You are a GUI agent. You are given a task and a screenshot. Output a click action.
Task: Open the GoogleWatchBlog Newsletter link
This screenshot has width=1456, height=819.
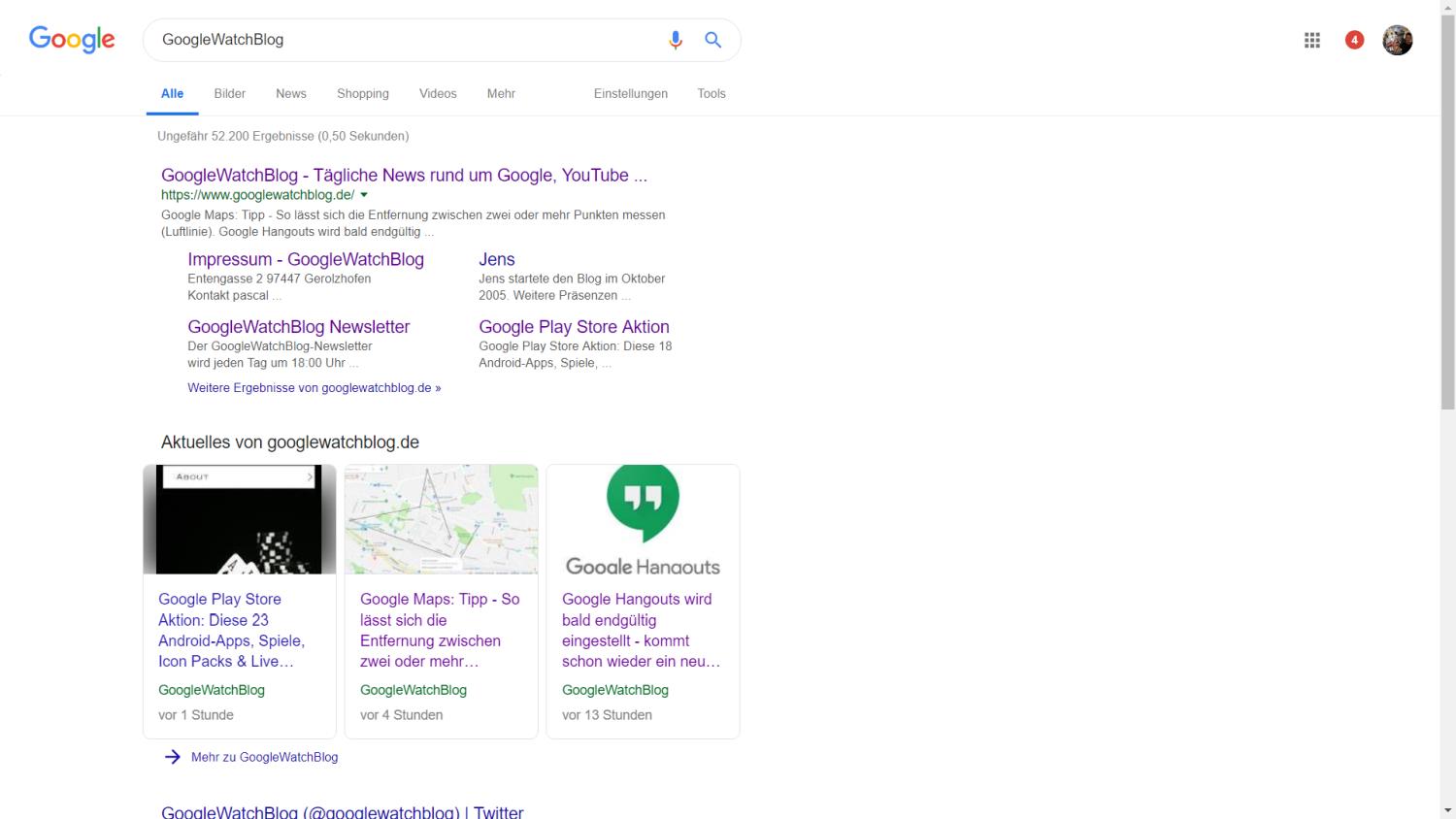298,327
